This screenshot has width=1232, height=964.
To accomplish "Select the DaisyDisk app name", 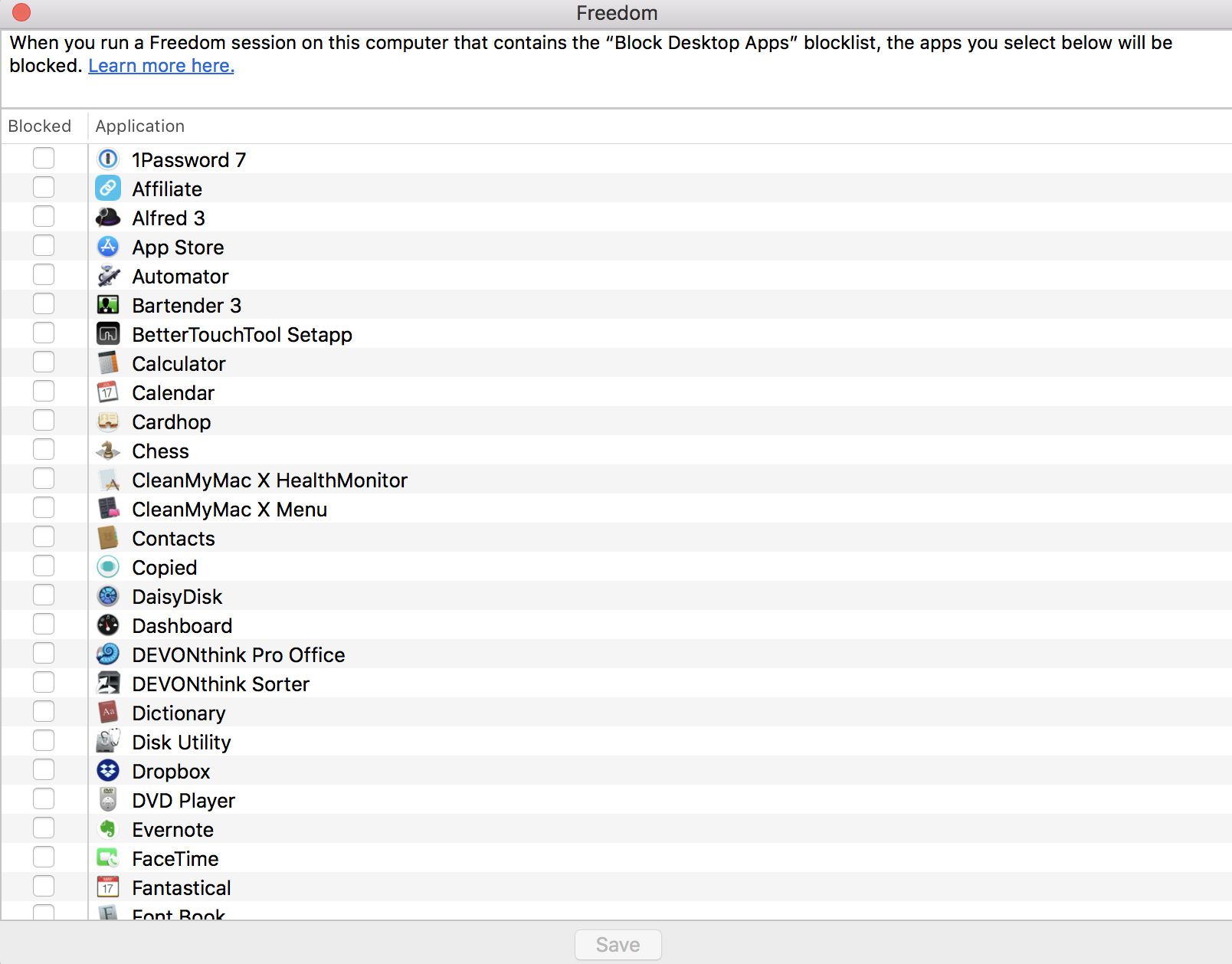I will click(177, 597).
